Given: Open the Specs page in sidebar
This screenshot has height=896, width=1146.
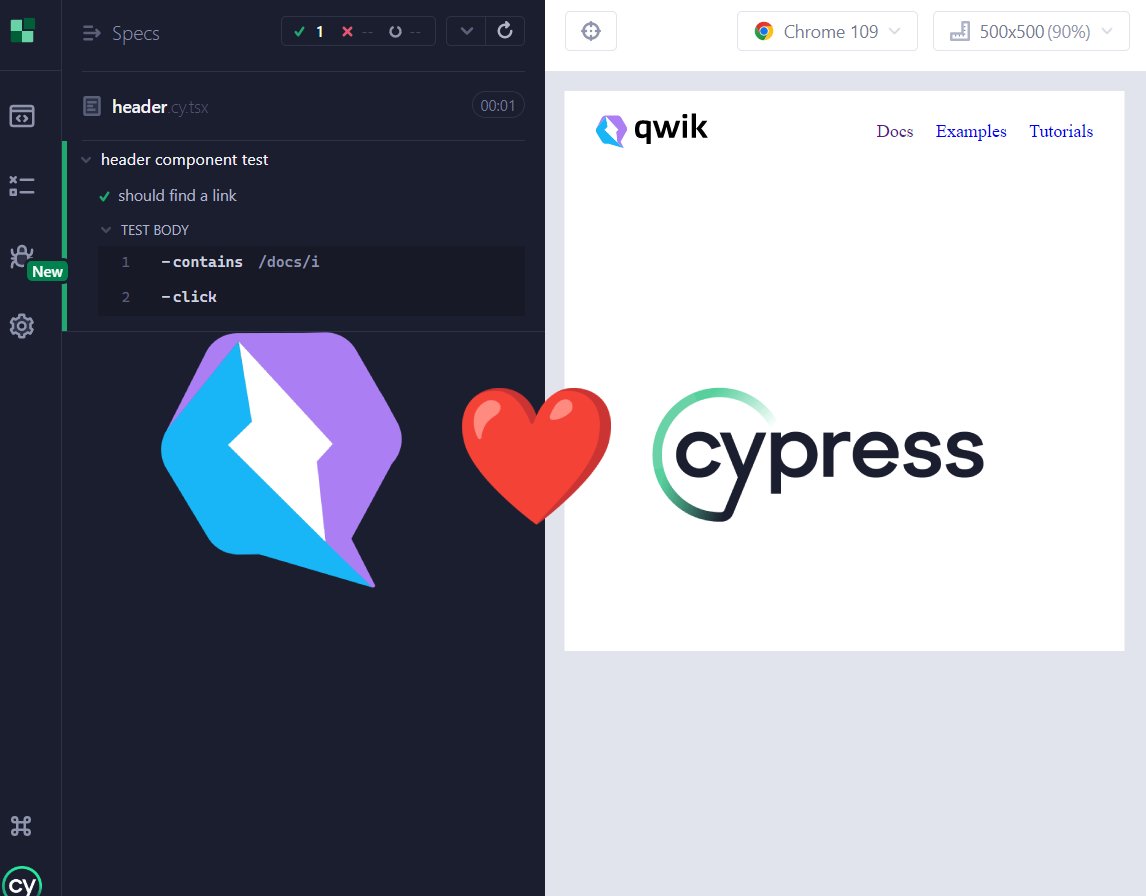Looking at the screenshot, I should click(22, 115).
